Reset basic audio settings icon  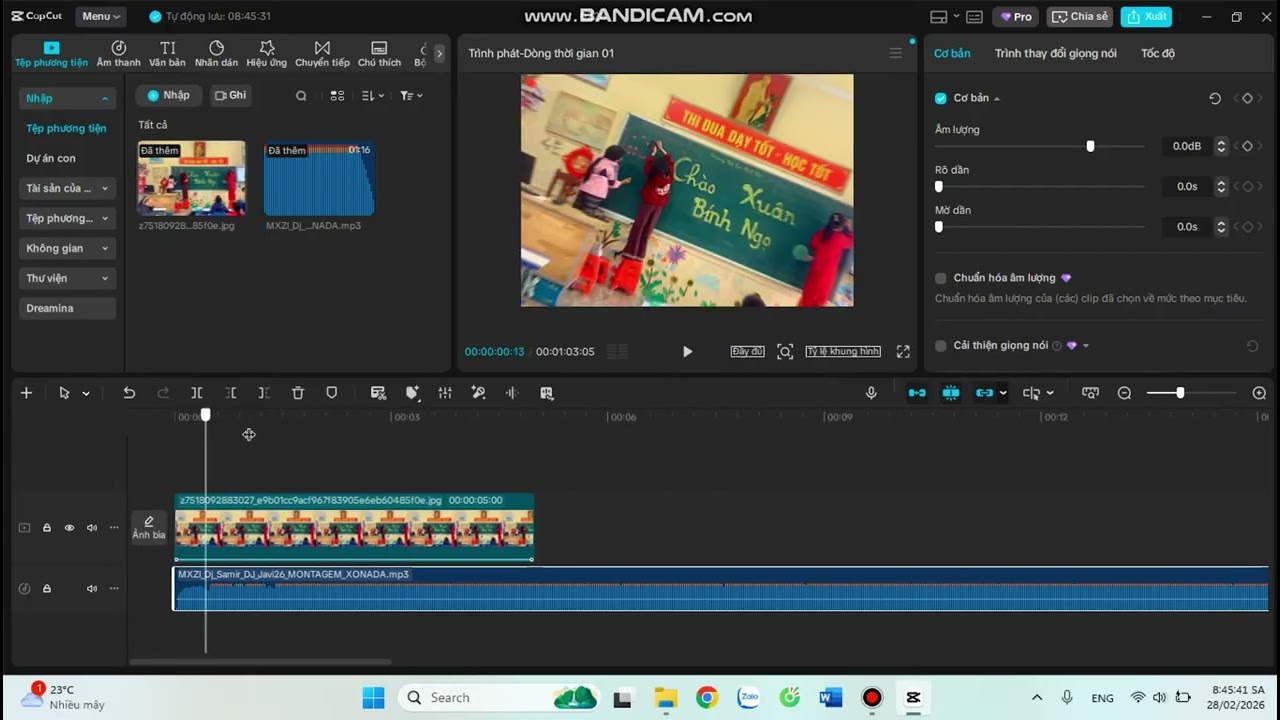(1215, 98)
